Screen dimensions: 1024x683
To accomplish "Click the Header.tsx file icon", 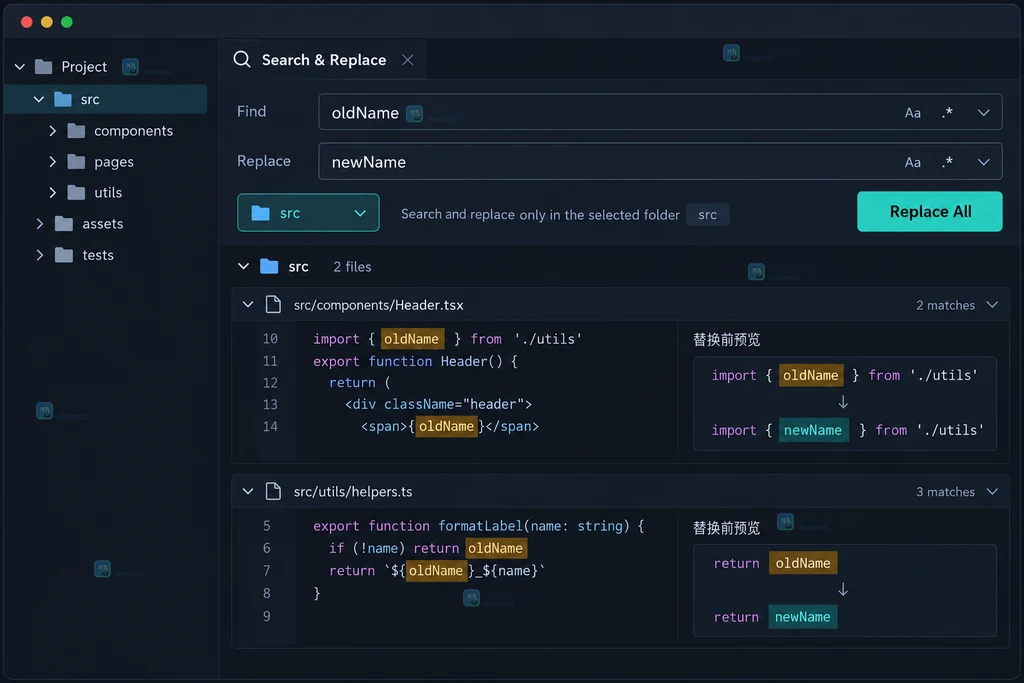I will [x=273, y=304].
